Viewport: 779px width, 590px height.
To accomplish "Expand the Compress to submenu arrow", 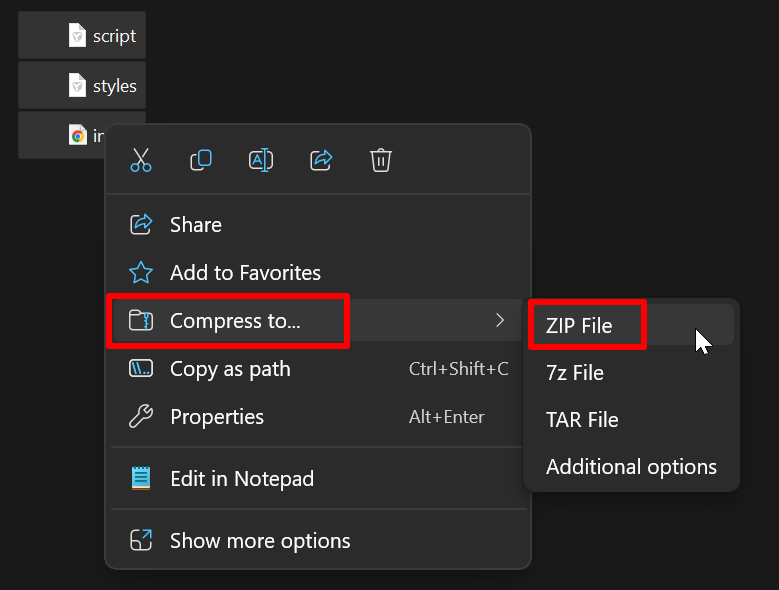I will point(500,321).
